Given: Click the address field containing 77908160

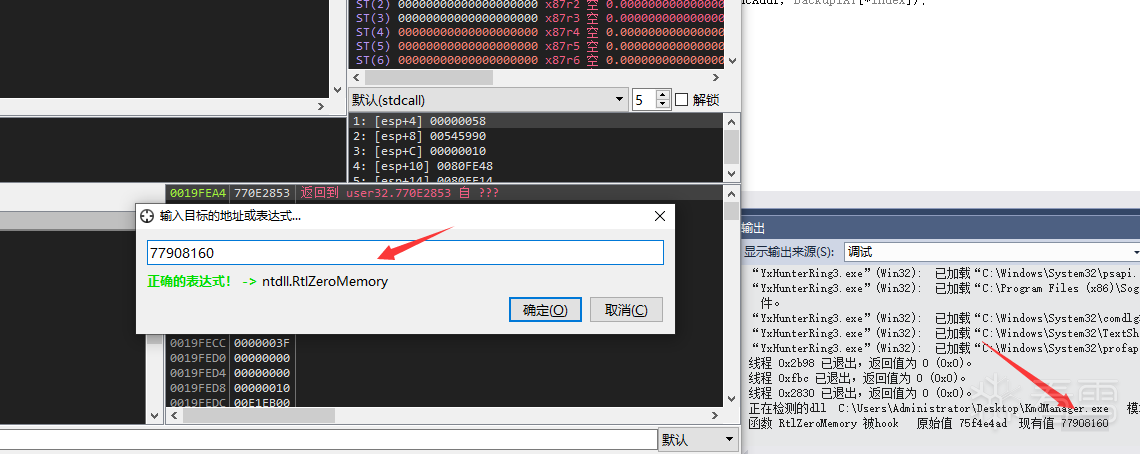Looking at the screenshot, I should point(405,252).
